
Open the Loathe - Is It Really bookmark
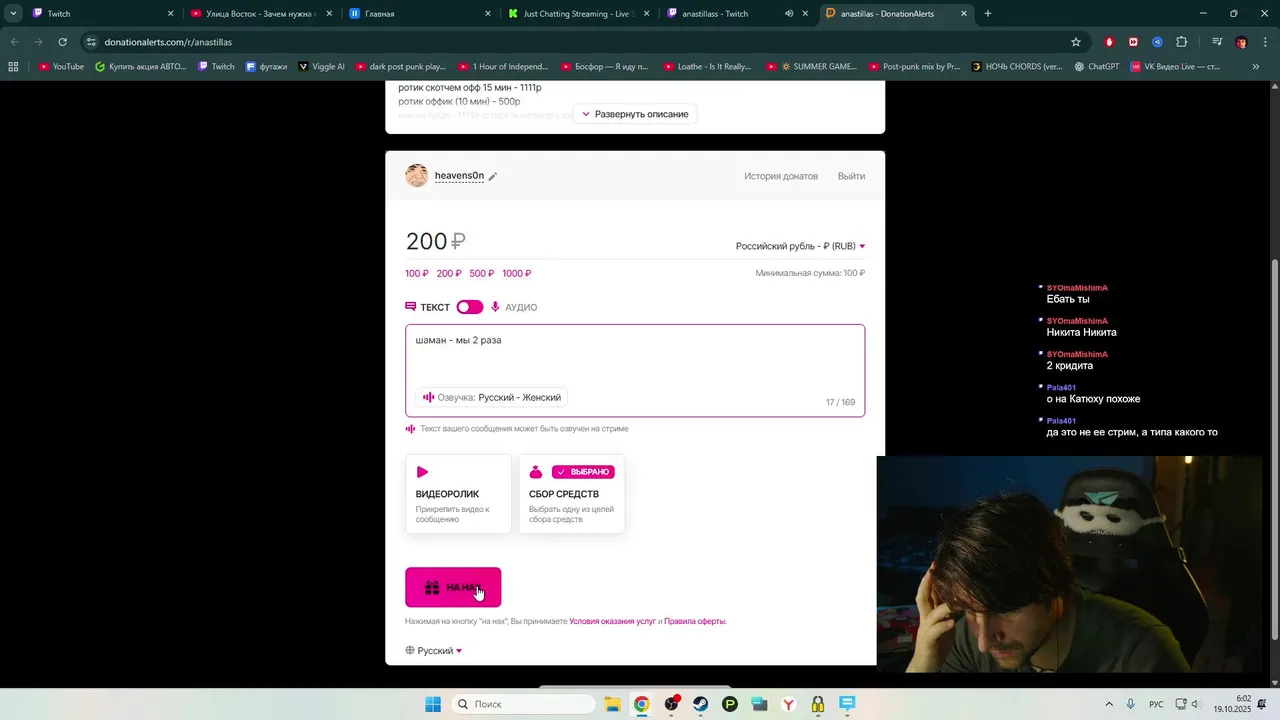[x=706, y=67]
